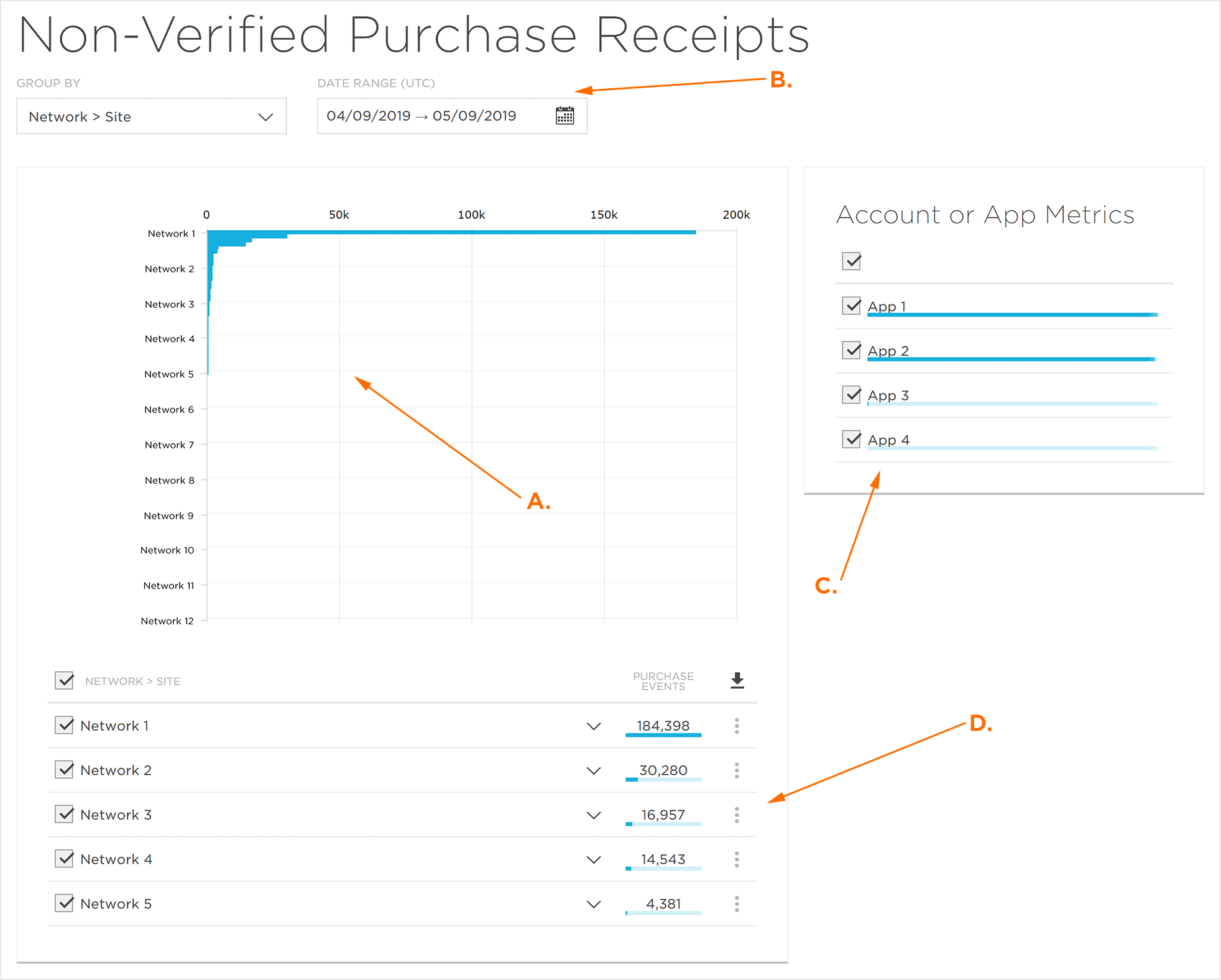Expand the Network 1 row chevron
This screenshot has height=980, width=1221.
coord(594,726)
